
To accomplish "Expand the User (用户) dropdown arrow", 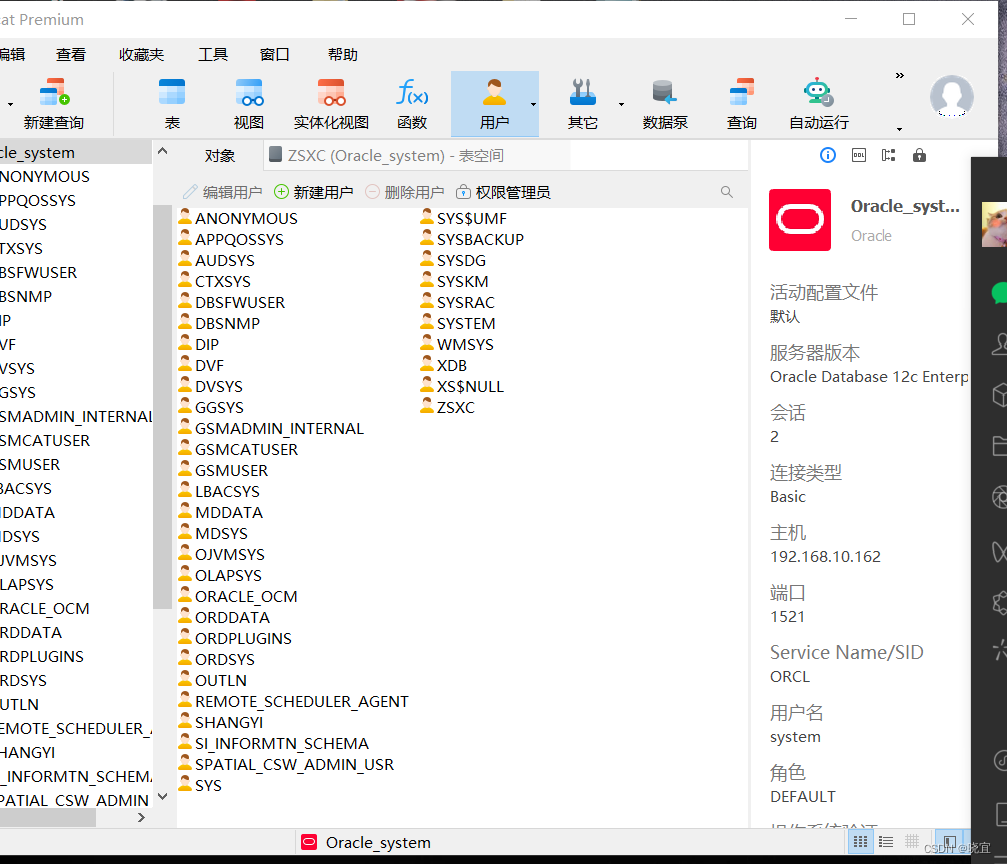I will tap(533, 104).
